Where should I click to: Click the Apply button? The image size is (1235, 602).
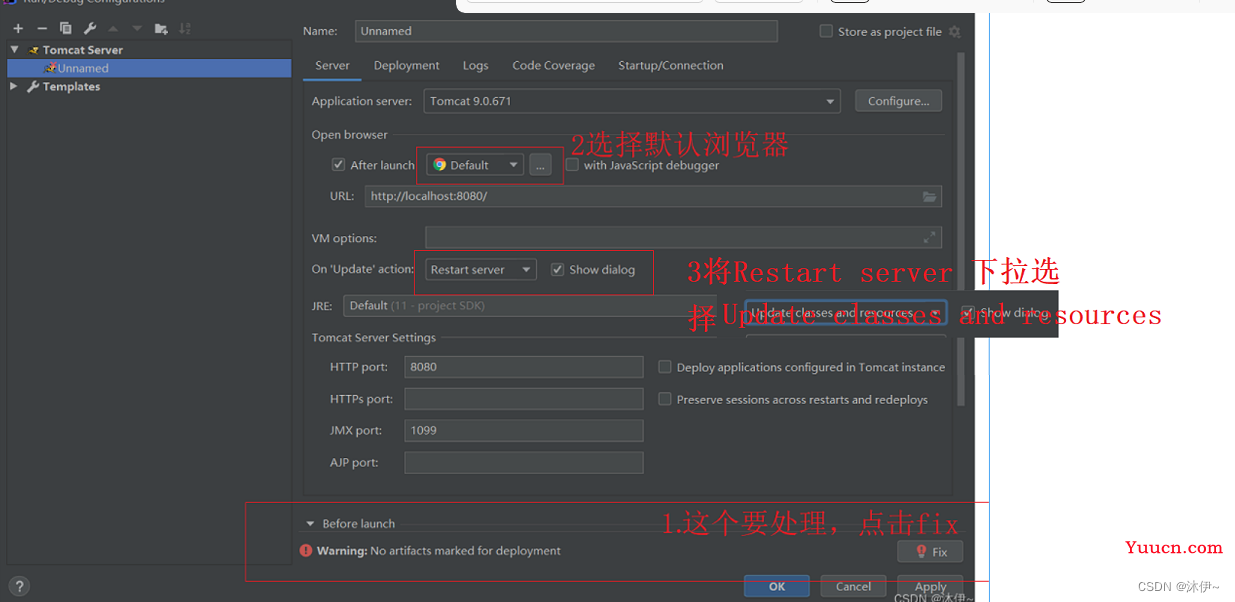point(930,587)
